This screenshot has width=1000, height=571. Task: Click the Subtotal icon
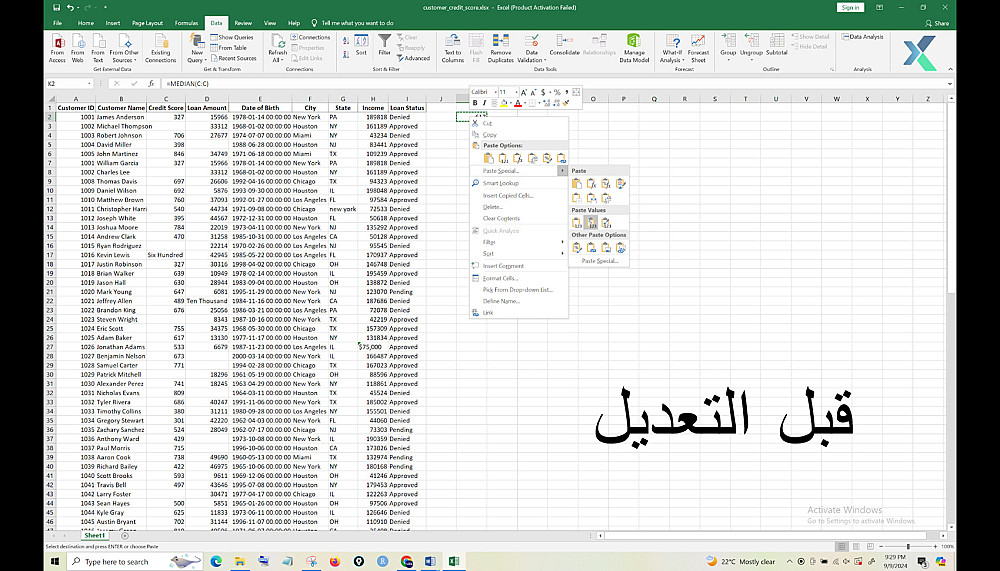tap(777, 46)
